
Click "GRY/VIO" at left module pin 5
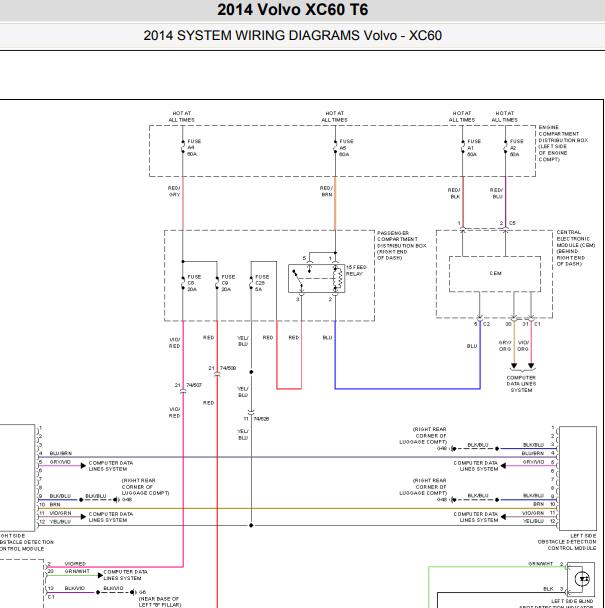[x=60, y=462]
